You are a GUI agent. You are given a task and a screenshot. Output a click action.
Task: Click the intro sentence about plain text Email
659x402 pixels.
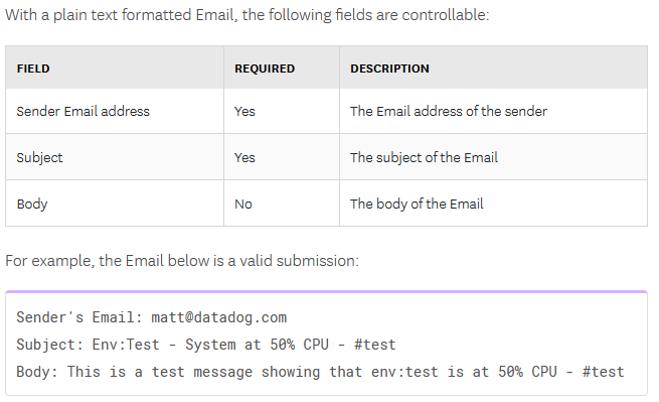pyautogui.click(x=247, y=15)
